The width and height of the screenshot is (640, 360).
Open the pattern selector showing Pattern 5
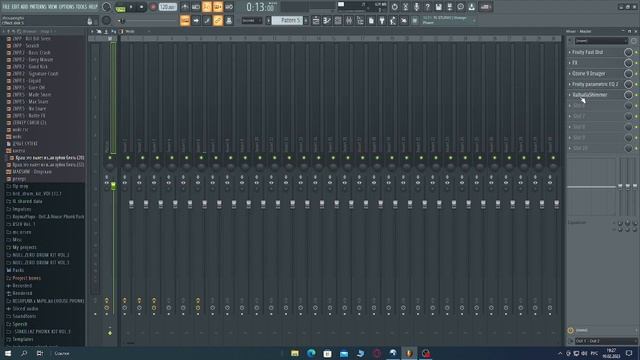pyautogui.click(x=287, y=20)
